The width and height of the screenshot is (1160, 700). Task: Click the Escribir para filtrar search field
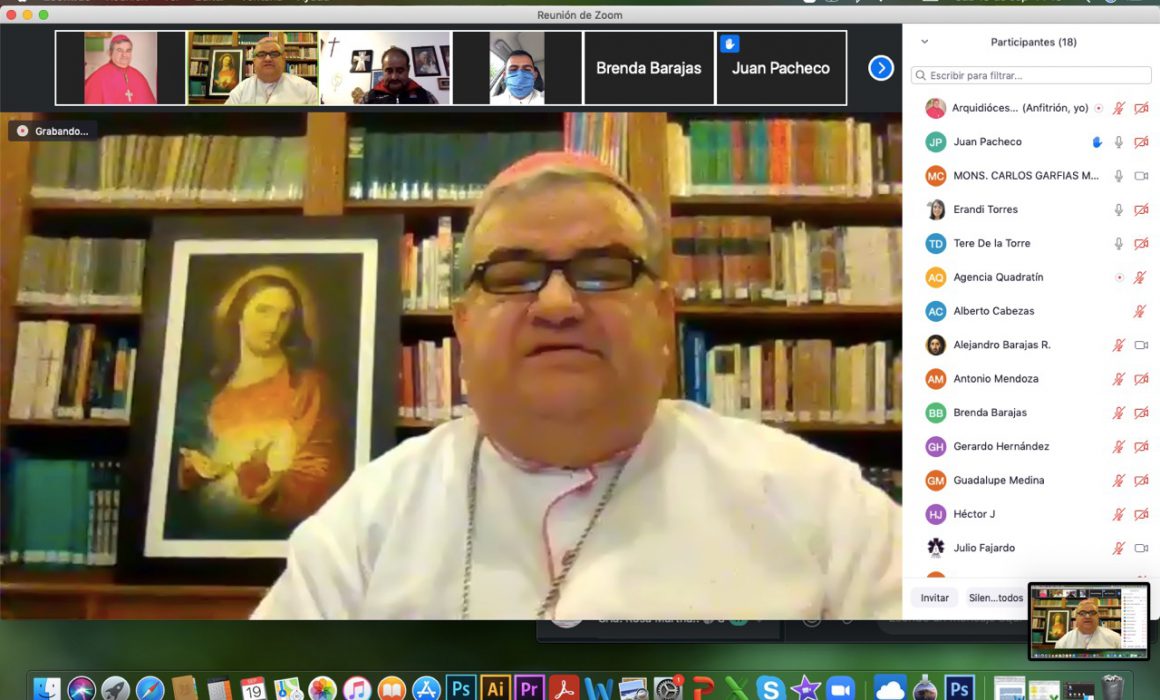1031,75
